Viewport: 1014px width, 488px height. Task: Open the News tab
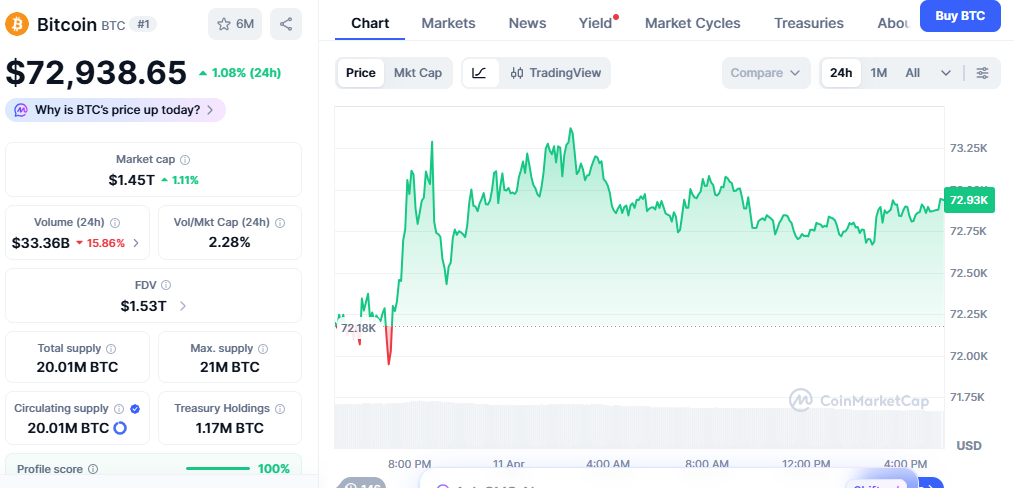point(527,23)
